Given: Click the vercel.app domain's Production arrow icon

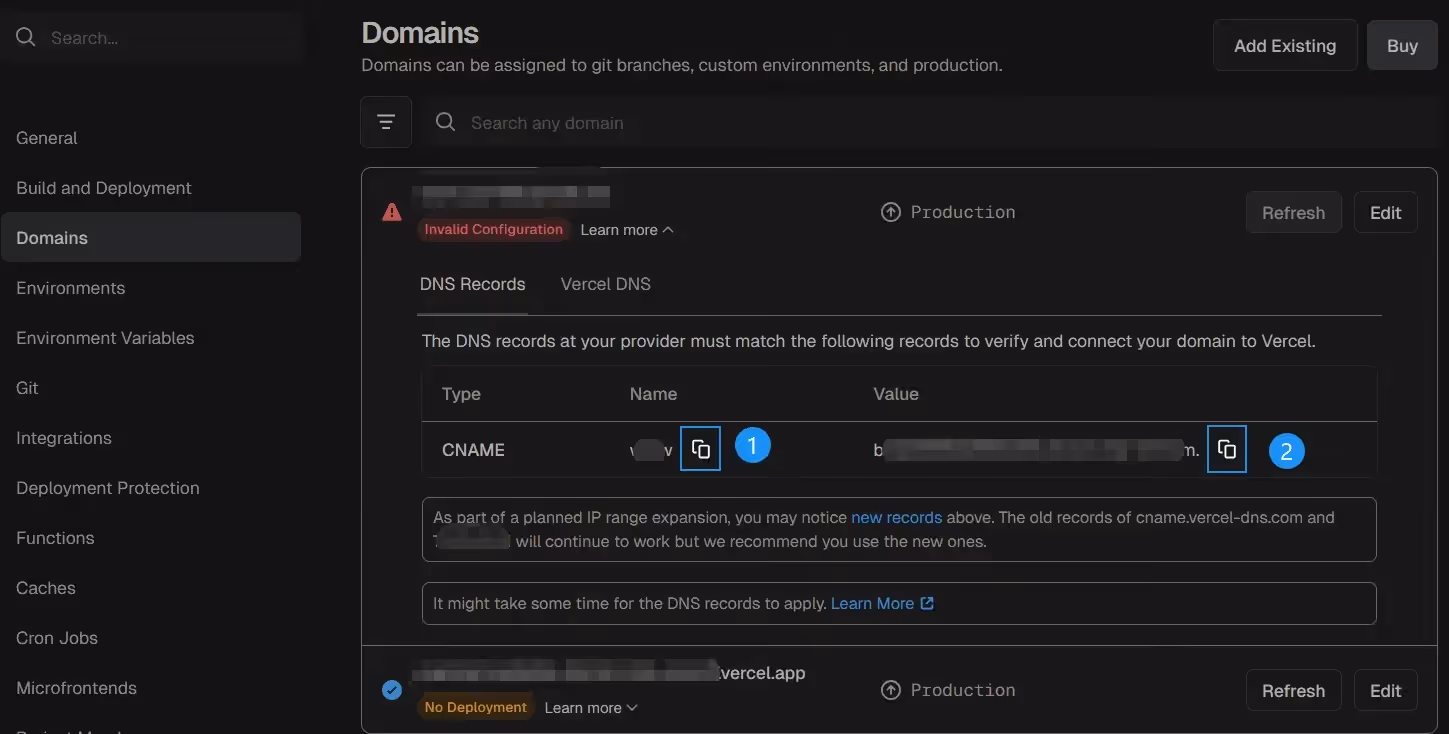Looking at the screenshot, I should pos(890,690).
